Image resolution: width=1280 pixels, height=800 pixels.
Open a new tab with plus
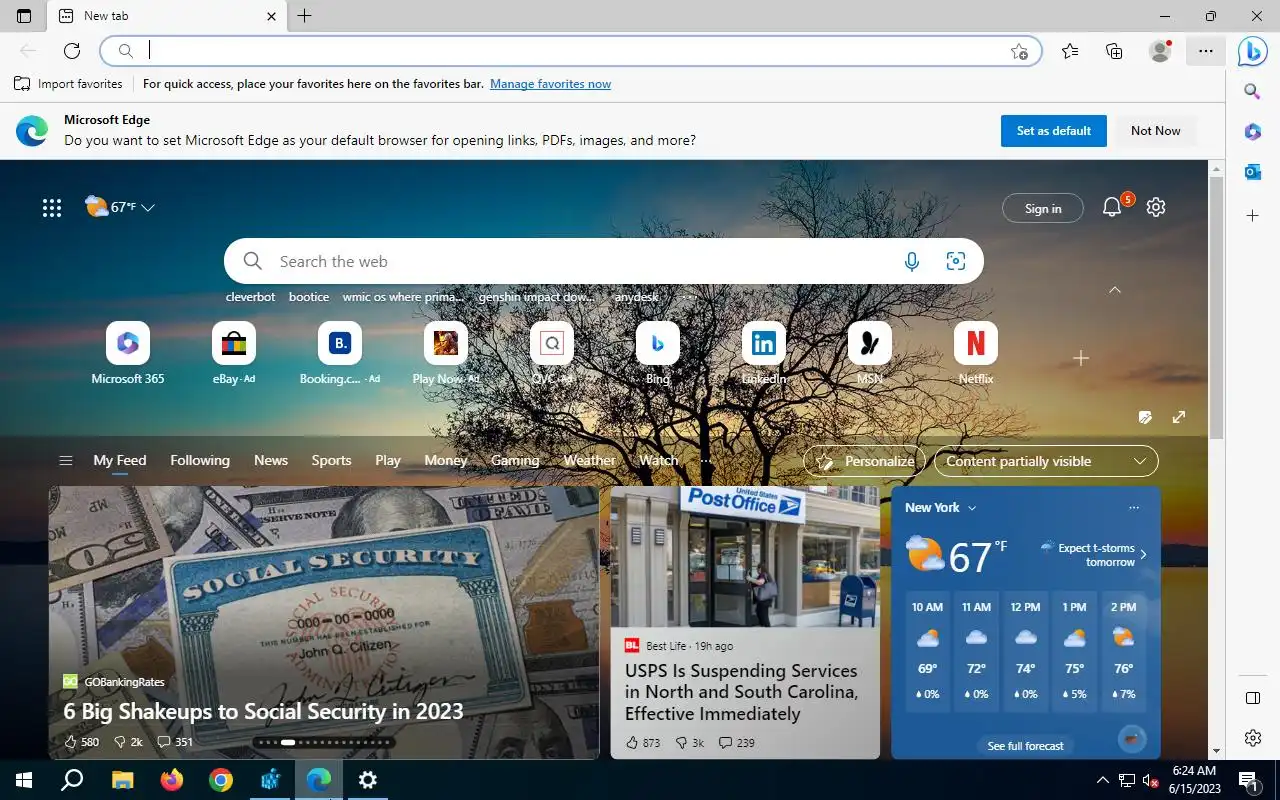click(305, 16)
